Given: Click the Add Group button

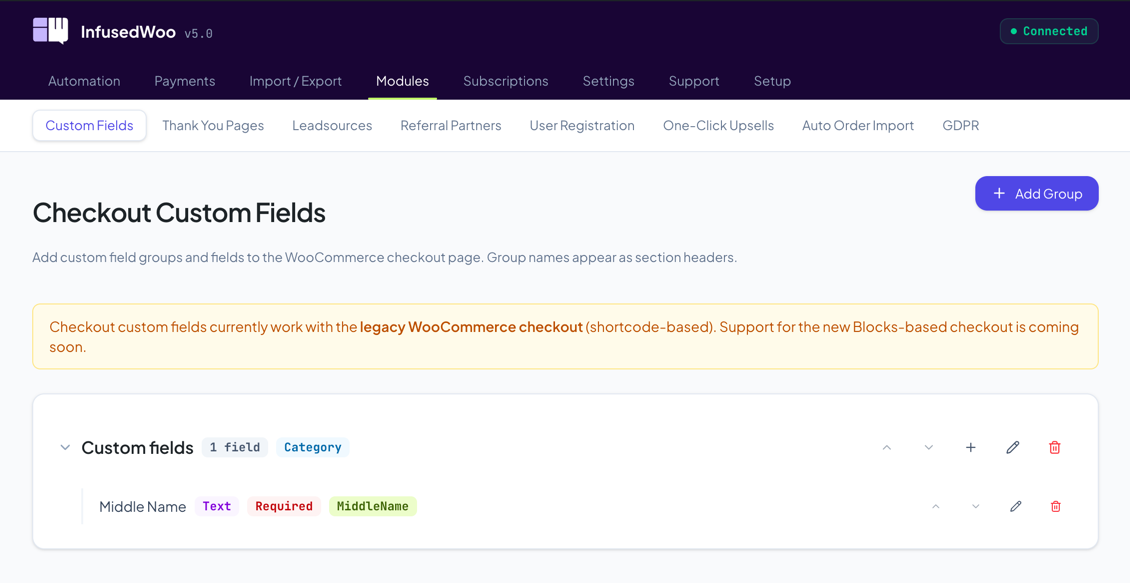Looking at the screenshot, I should [1037, 193].
